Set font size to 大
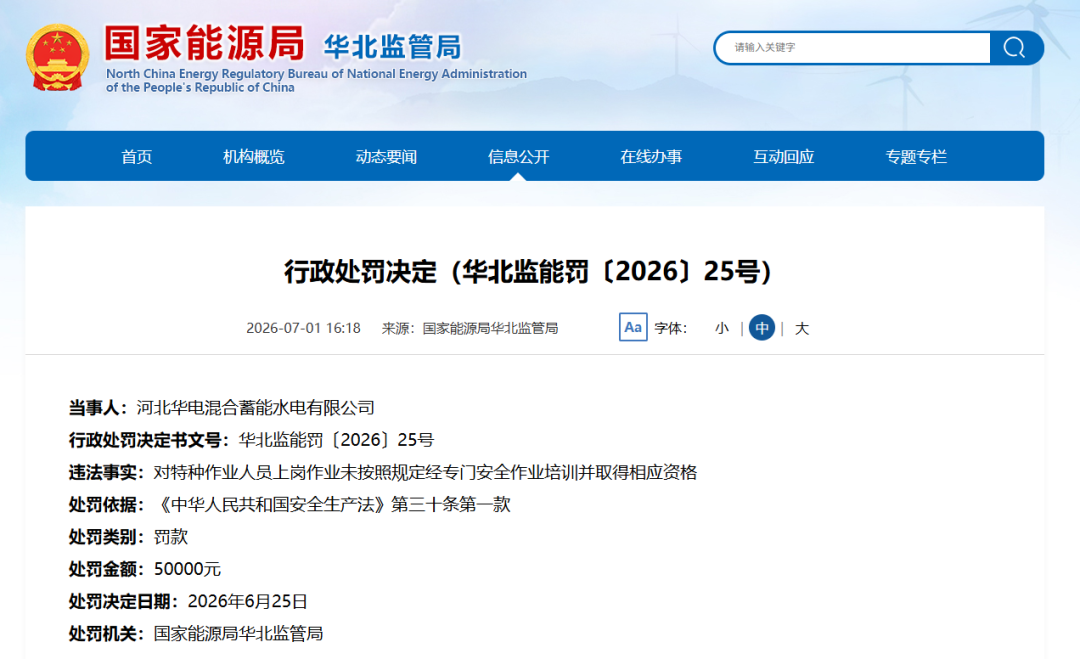1080x659 pixels. (802, 328)
